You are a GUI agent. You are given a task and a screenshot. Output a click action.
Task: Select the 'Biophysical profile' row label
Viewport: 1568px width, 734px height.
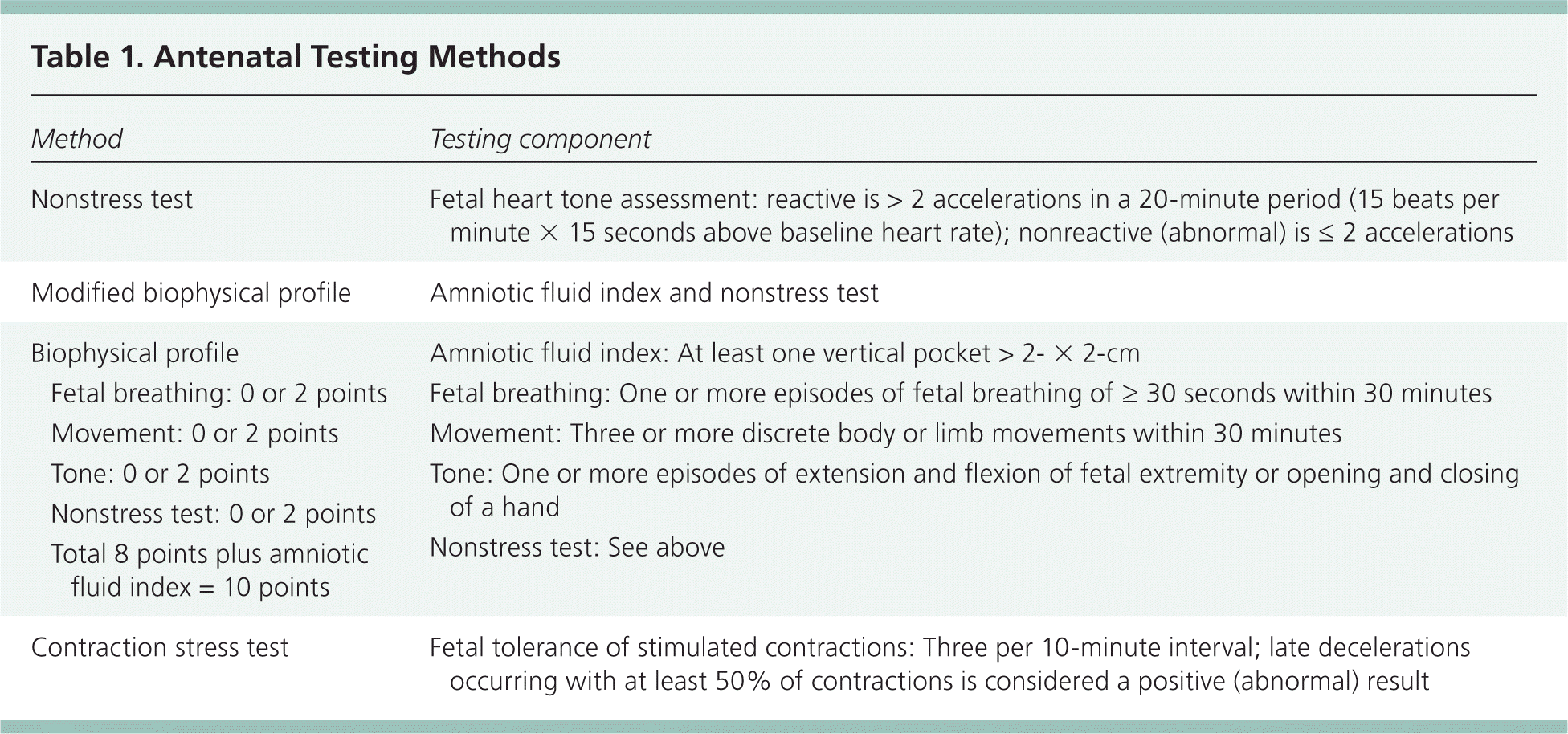tap(134, 353)
